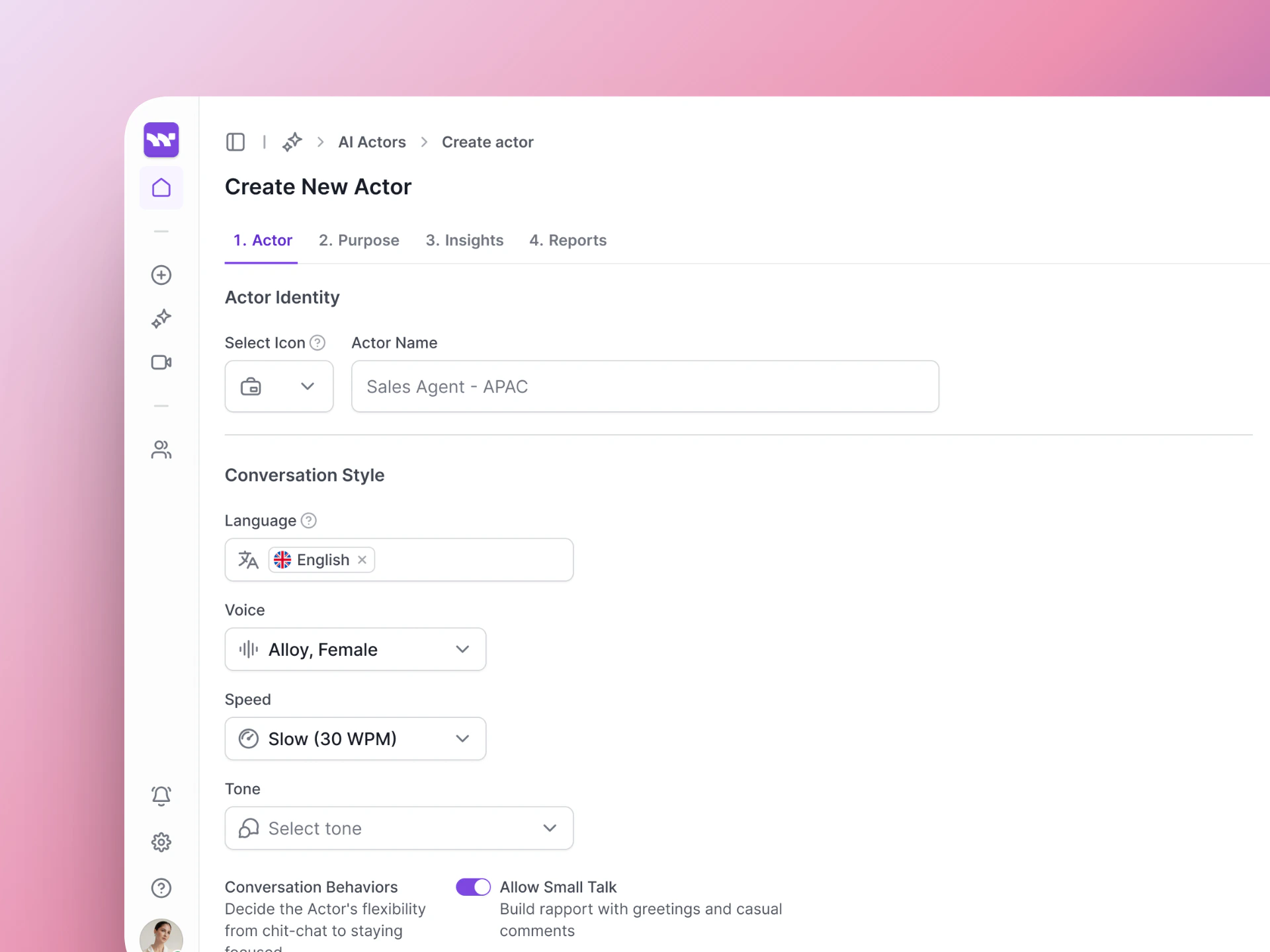This screenshot has height=952, width=1270.
Task: Open the settings gear icon
Action: 161,842
